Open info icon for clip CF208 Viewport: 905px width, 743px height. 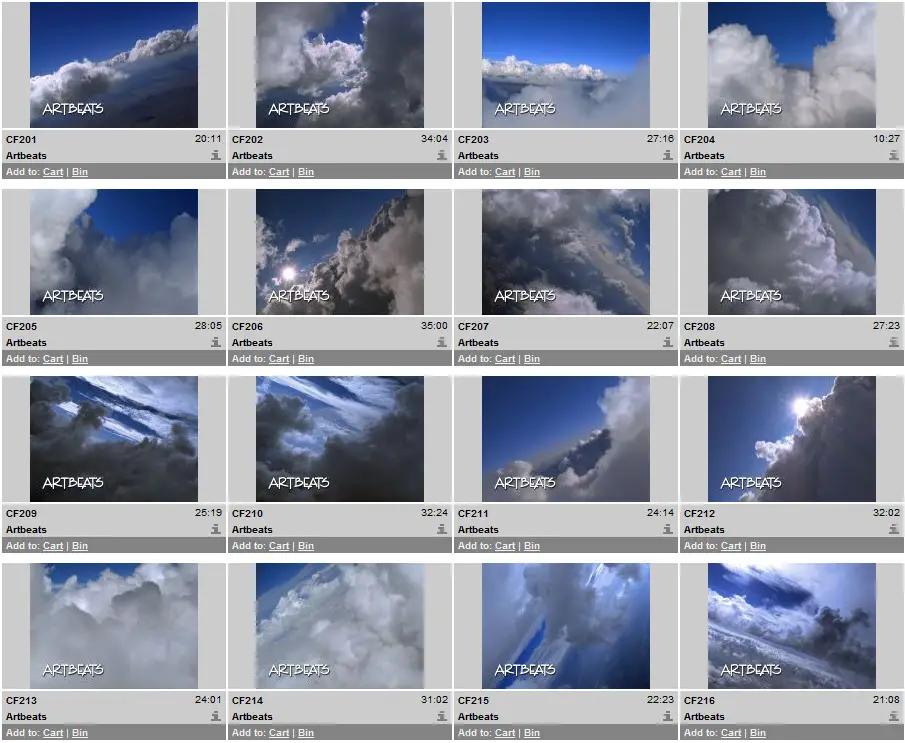(x=894, y=342)
